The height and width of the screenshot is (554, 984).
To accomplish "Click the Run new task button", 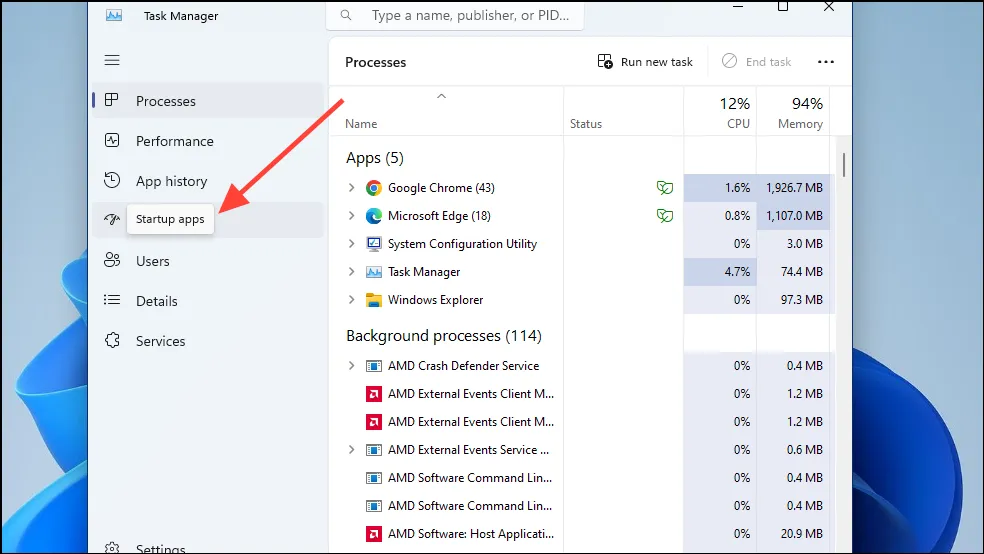I will point(645,62).
